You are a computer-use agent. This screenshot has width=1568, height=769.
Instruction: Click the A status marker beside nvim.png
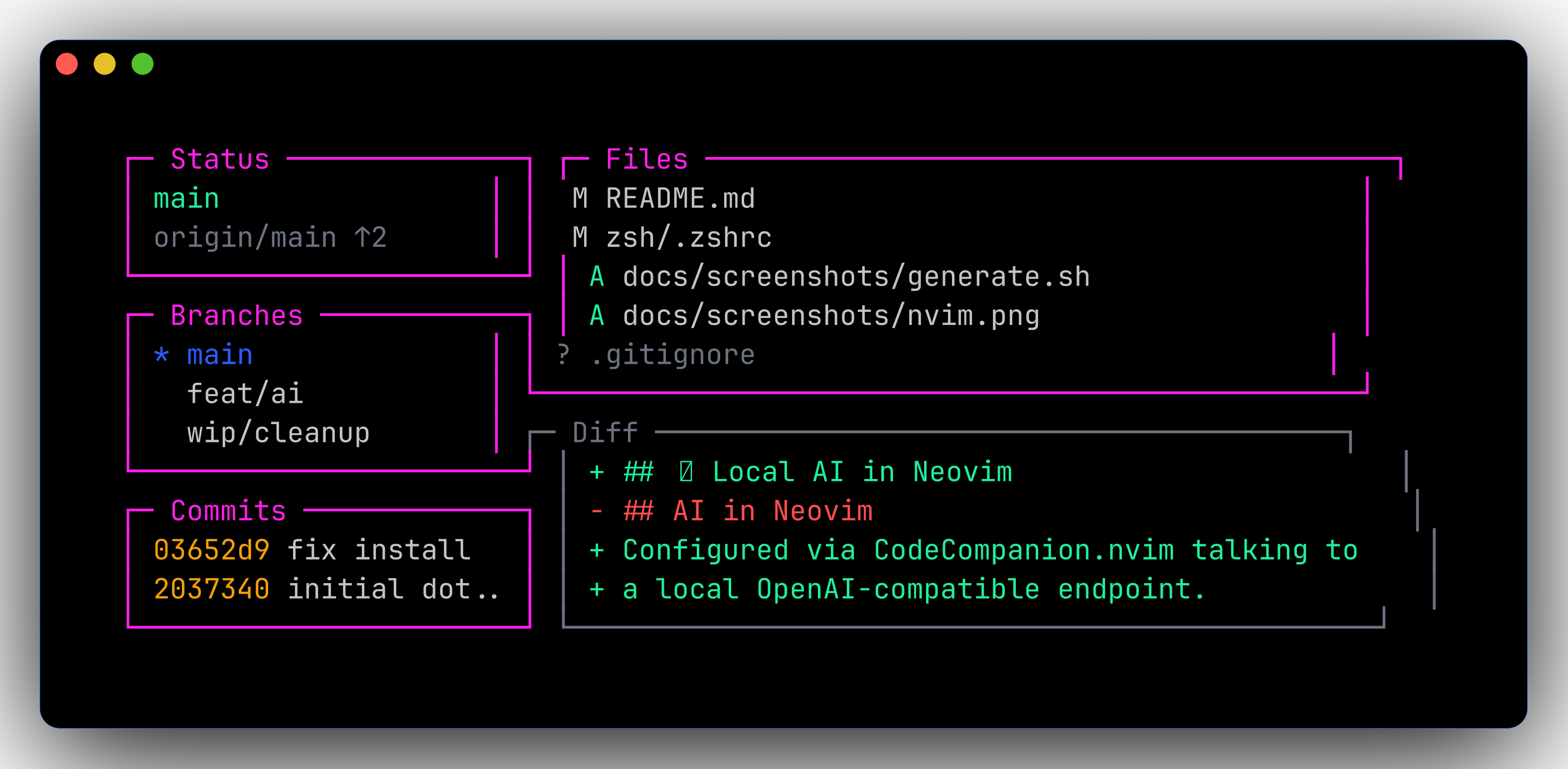pos(597,315)
